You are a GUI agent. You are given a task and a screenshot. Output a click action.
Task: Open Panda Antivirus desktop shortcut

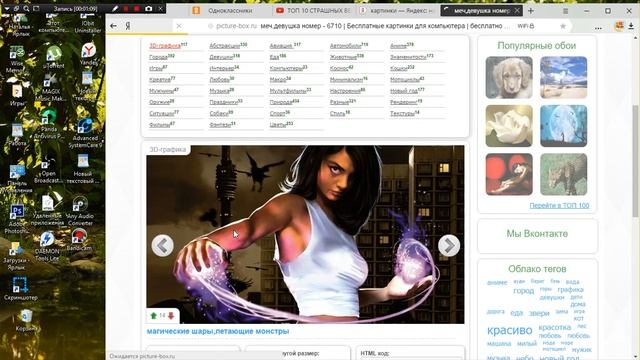pos(49,124)
